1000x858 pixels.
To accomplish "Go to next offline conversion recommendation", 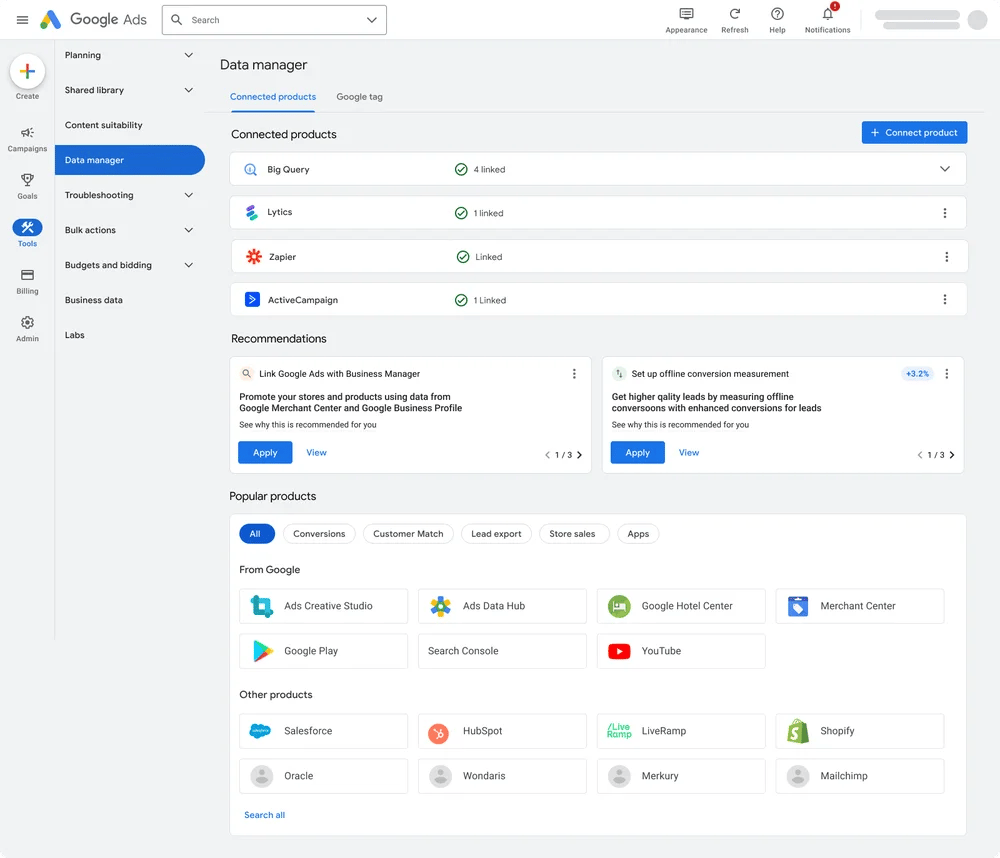I will click(952, 455).
